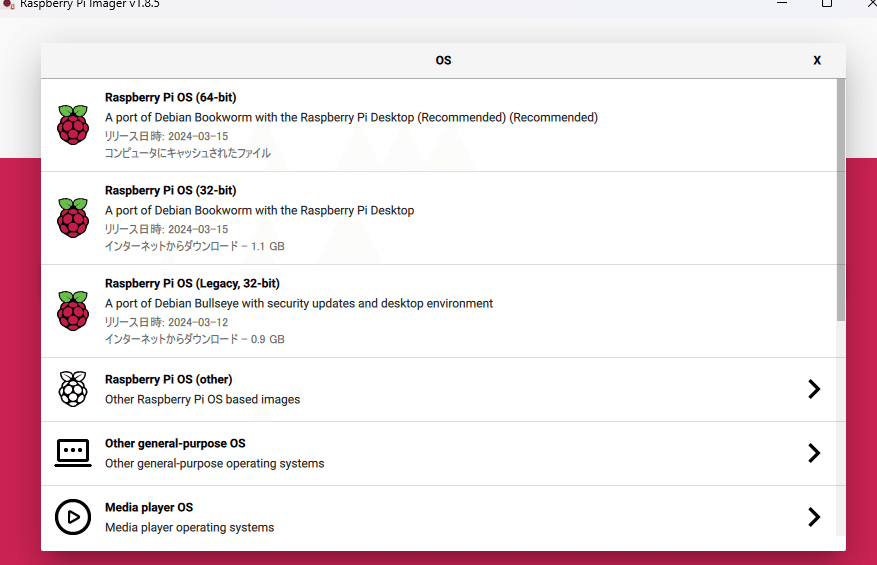The height and width of the screenshot is (565, 877).
Task: Expand Other general-purpose OS chevron
Action: [x=814, y=453]
